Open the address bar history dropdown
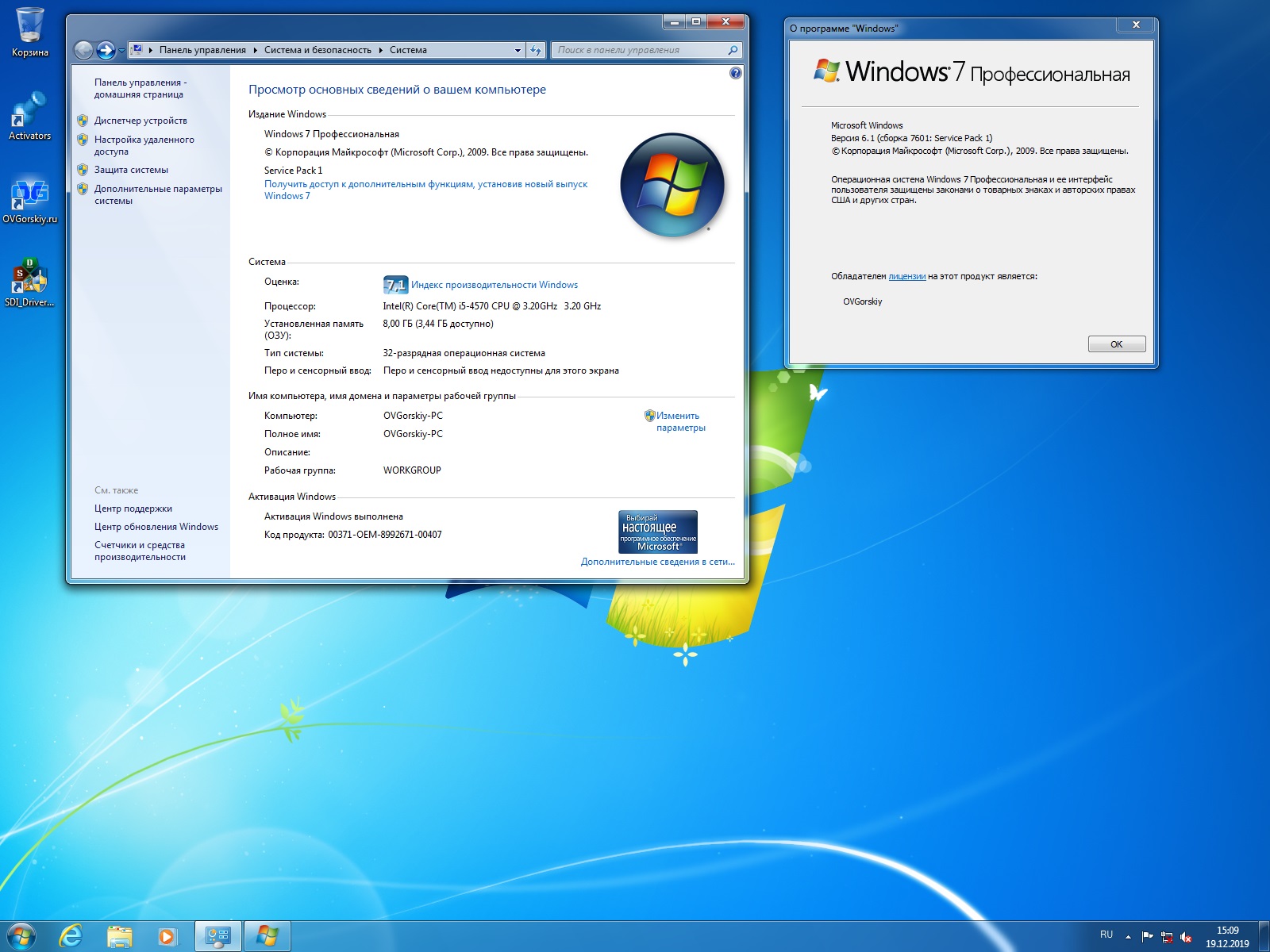1270x952 pixels. 518,50
